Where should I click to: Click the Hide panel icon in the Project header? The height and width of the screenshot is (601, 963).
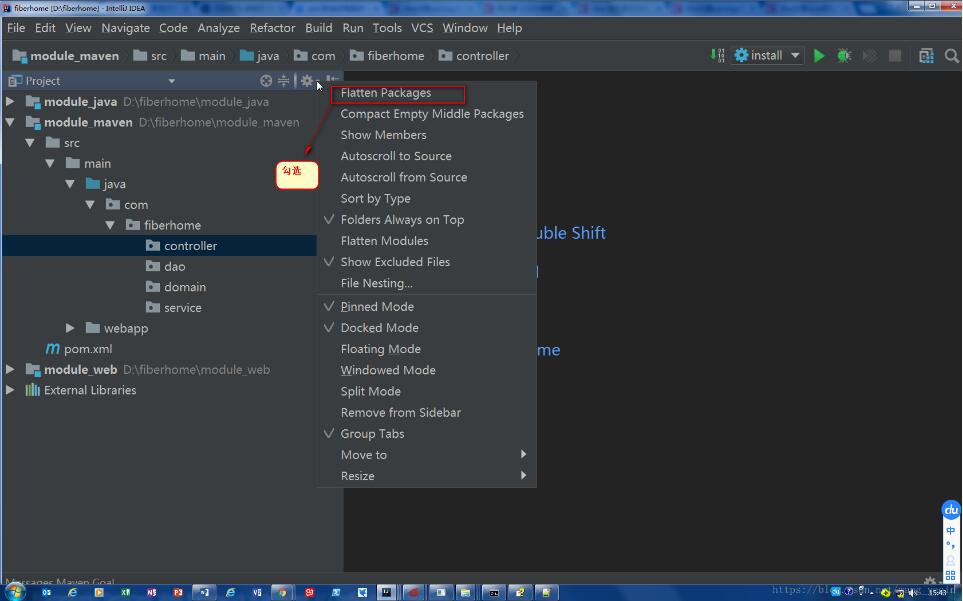[x=332, y=79]
